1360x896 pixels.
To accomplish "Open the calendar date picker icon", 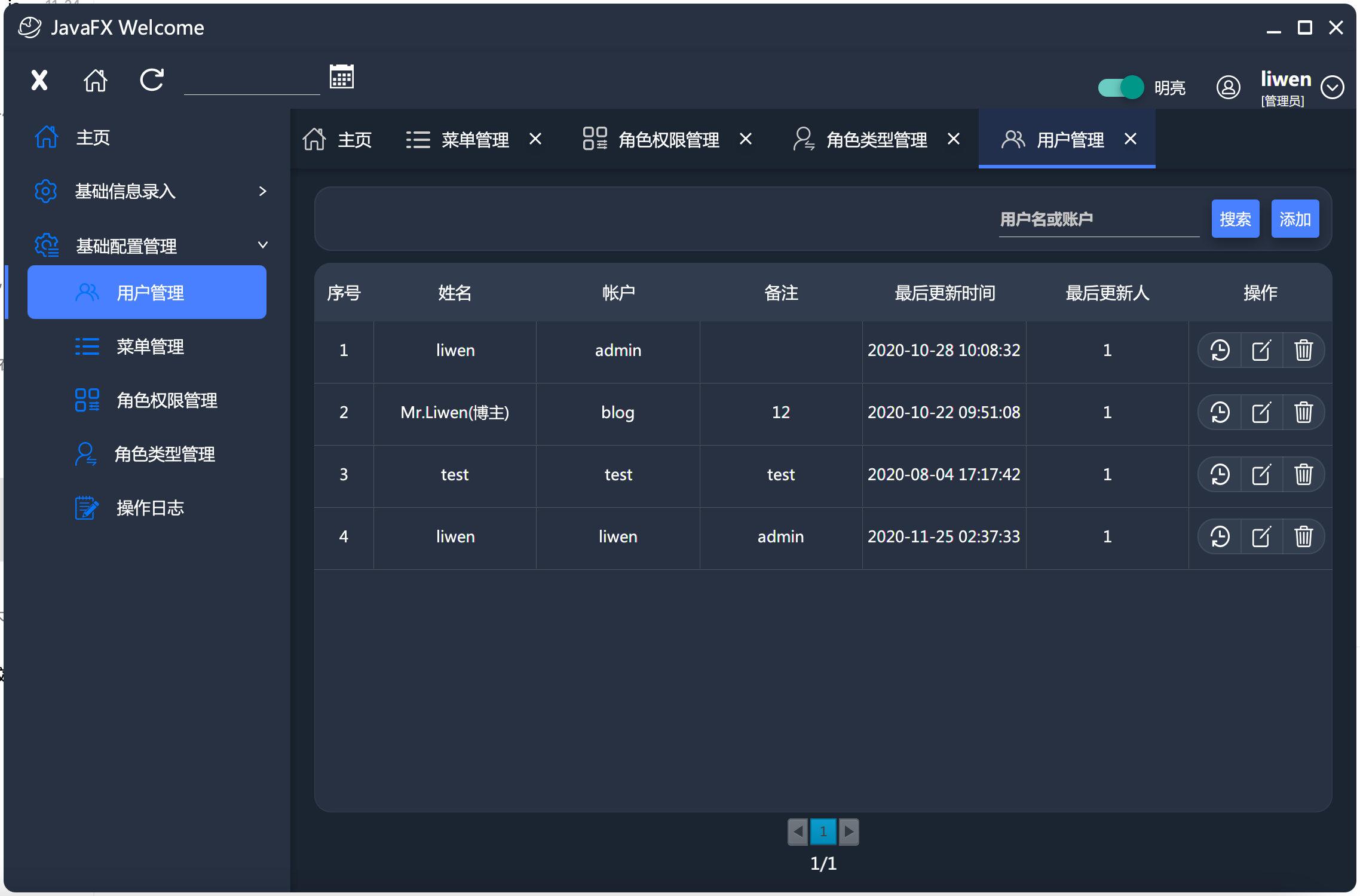I will point(342,76).
